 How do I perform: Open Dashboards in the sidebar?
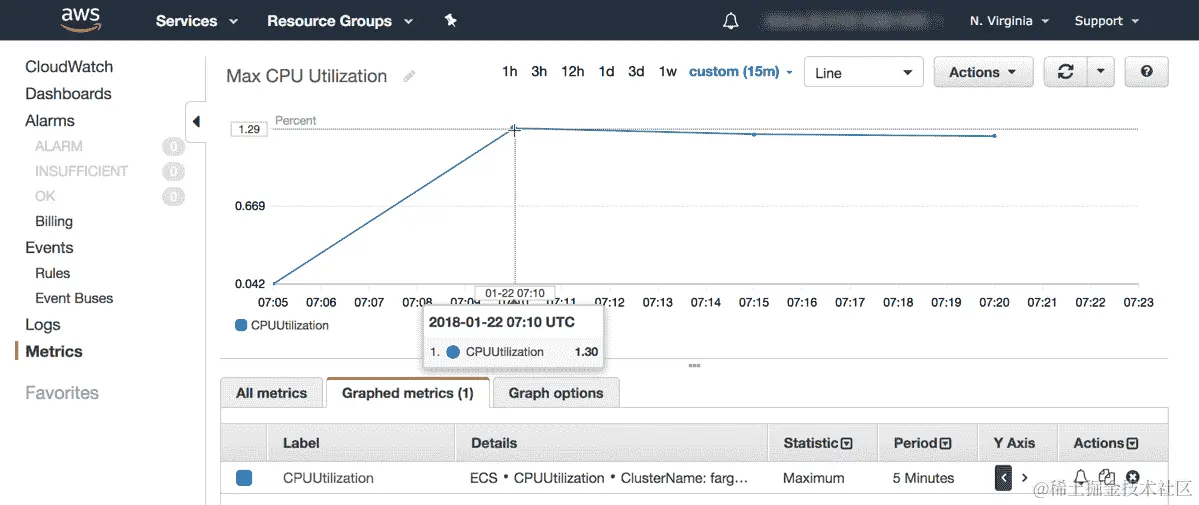coord(68,93)
